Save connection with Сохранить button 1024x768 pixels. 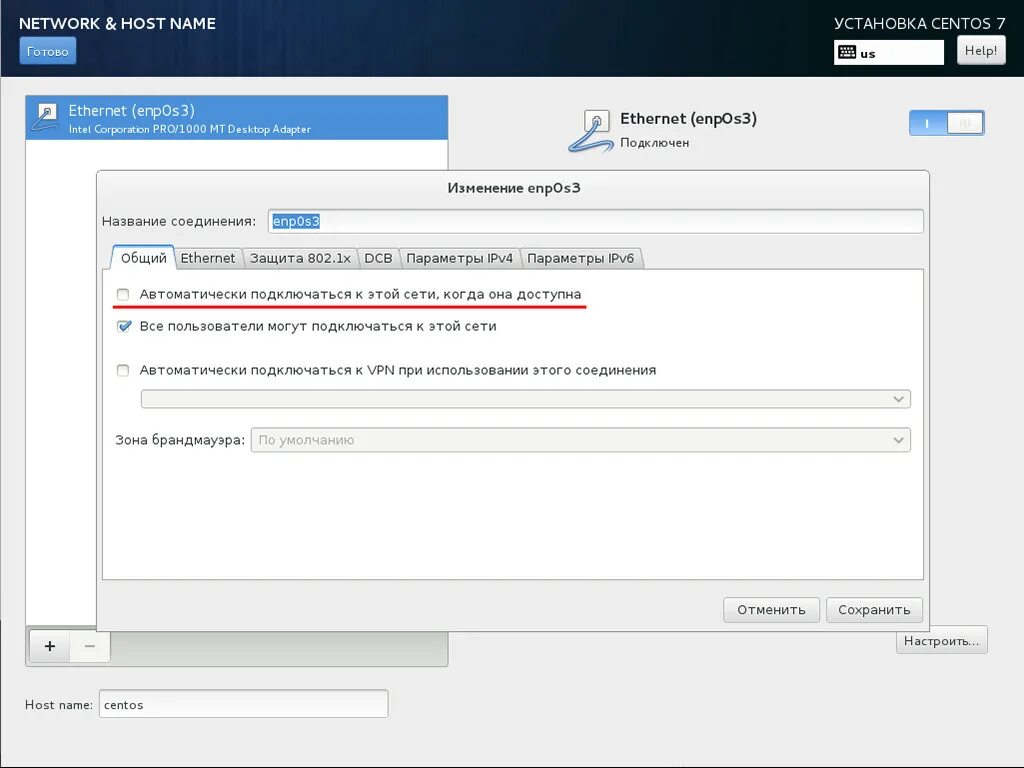tap(874, 609)
